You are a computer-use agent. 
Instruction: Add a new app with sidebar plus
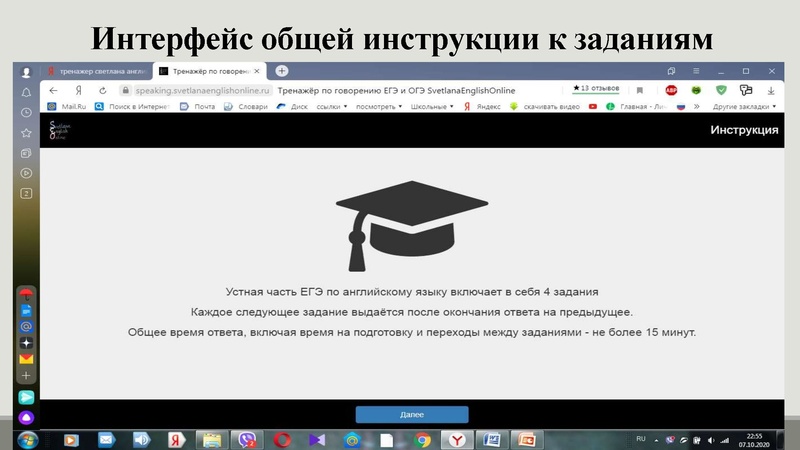[x=26, y=376]
